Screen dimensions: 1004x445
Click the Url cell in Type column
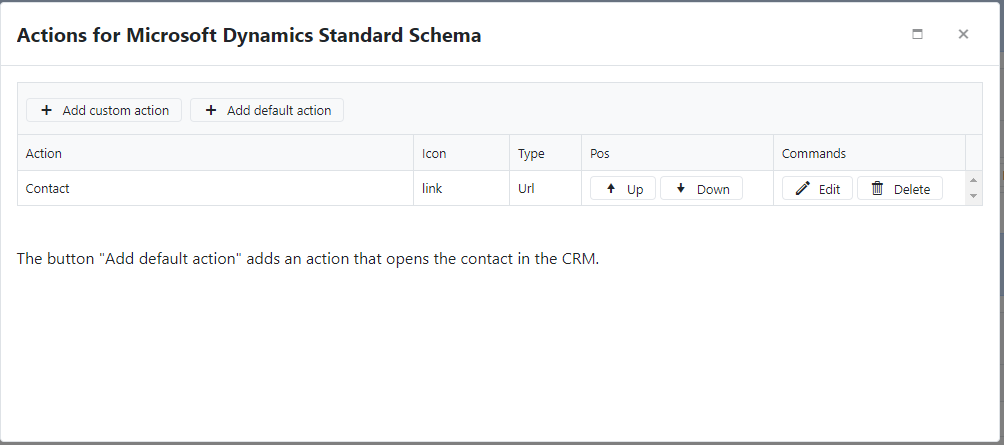(x=526, y=188)
